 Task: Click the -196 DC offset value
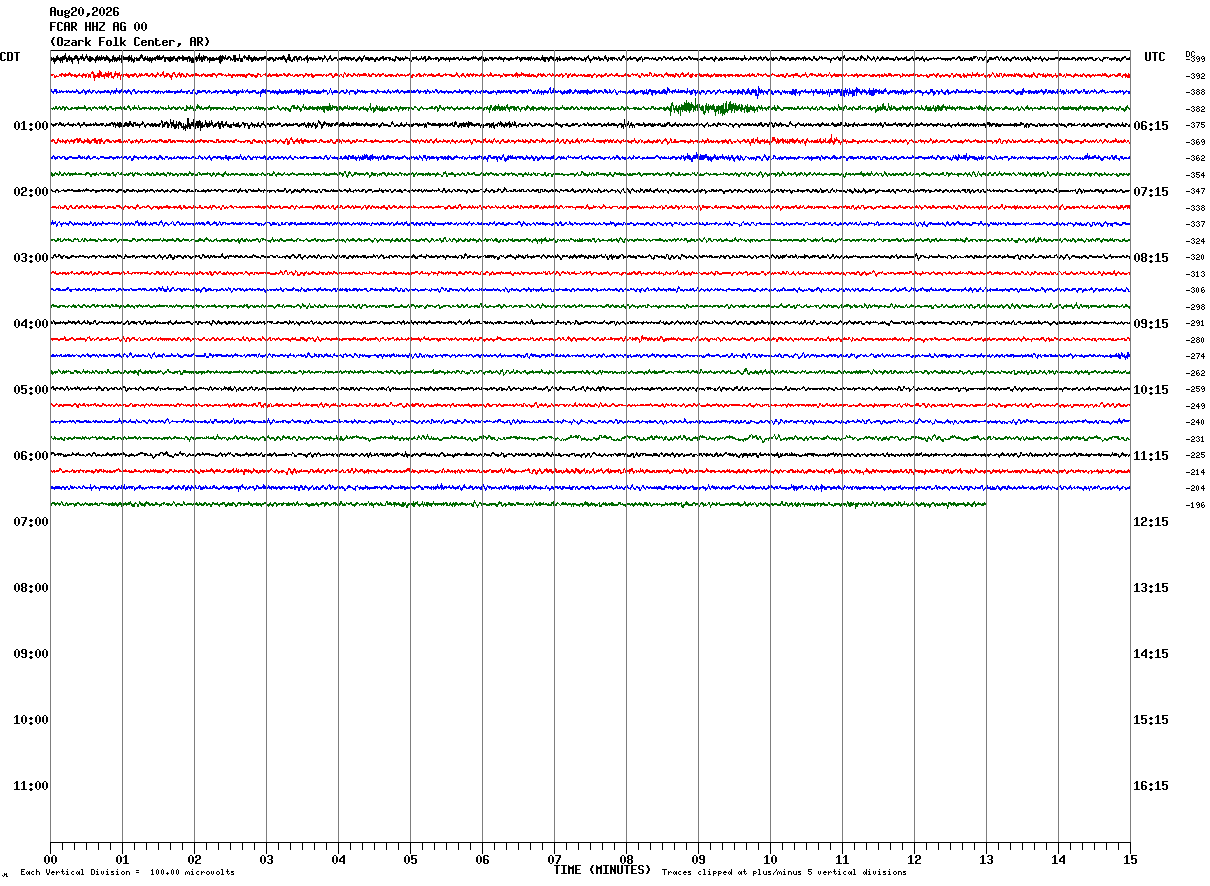pyautogui.click(x=1195, y=505)
